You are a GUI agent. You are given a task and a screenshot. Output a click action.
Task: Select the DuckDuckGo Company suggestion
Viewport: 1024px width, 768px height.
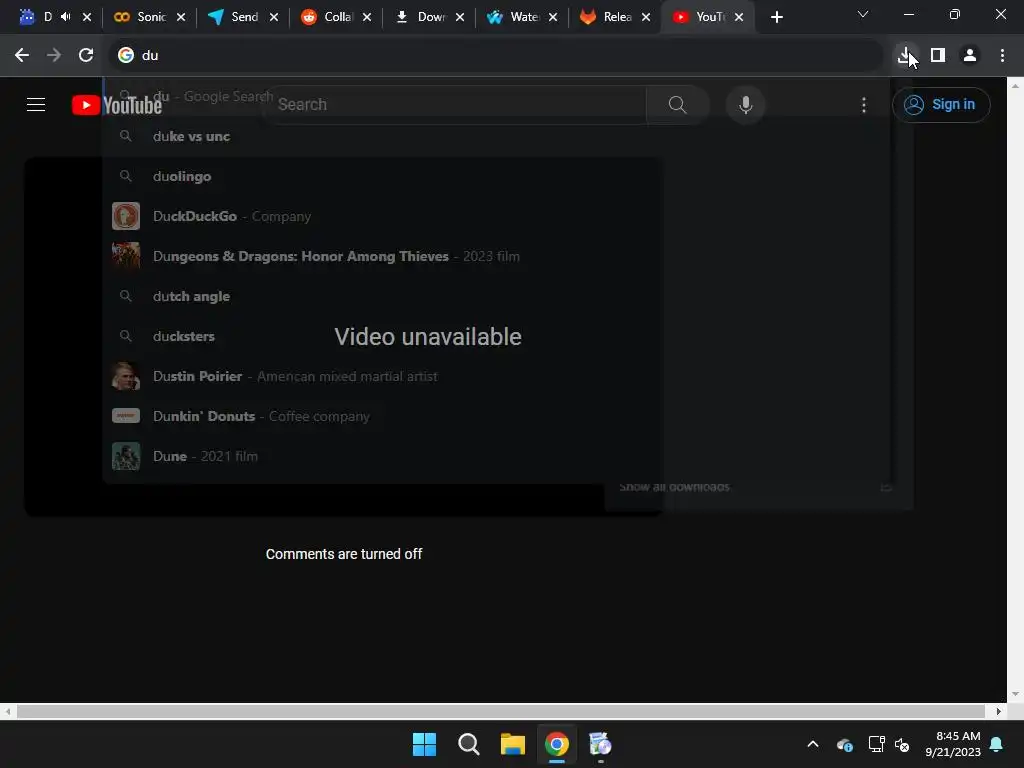pos(496,216)
